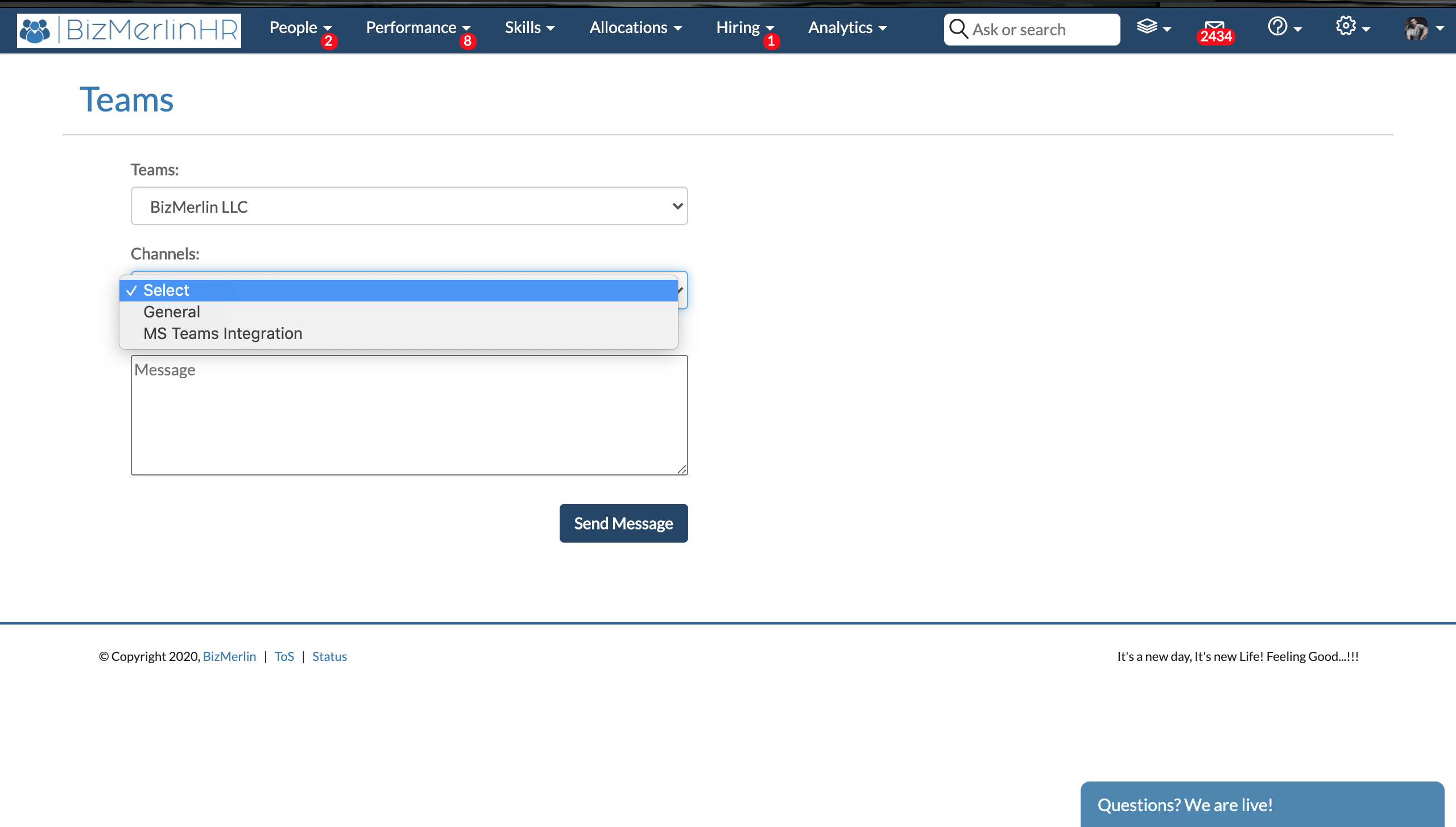
Task: Open the help question mark menu
Action: tap(1284, 27)
